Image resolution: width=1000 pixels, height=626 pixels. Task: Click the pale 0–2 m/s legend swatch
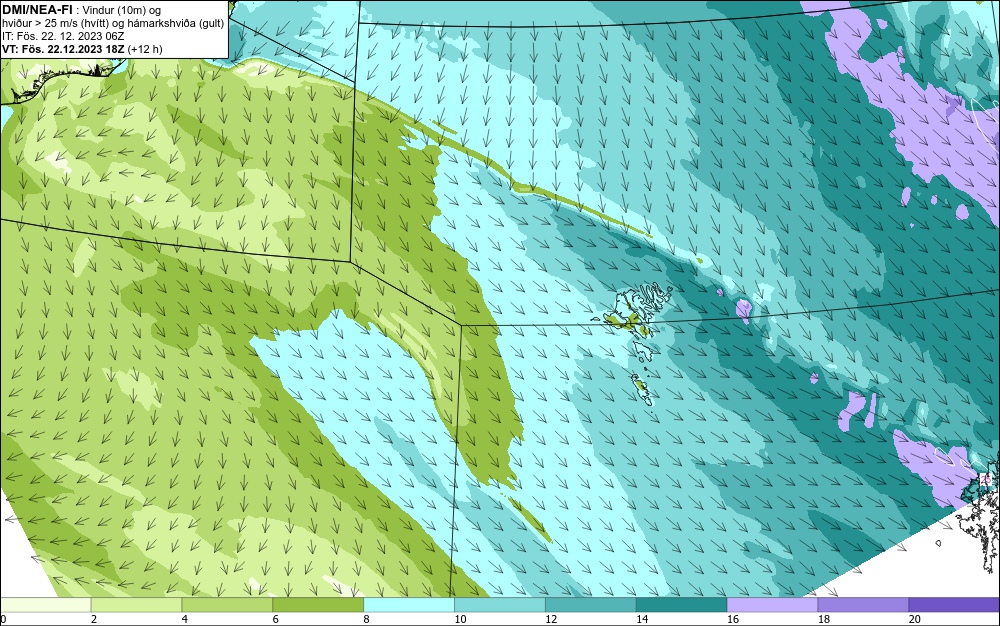[x=46, y=604]
